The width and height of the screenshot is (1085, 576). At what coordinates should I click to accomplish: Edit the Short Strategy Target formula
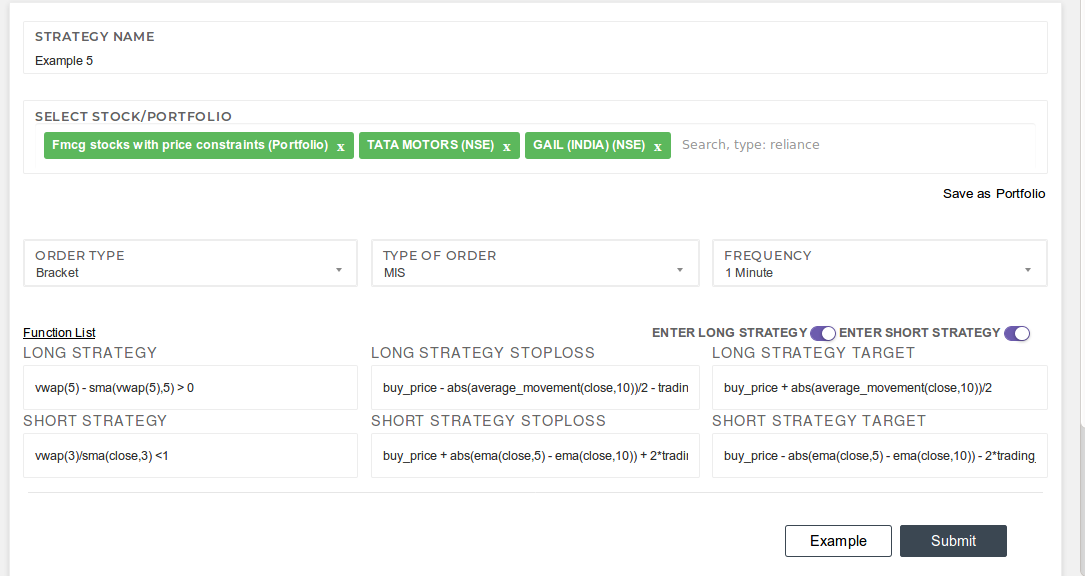point(879,455)
